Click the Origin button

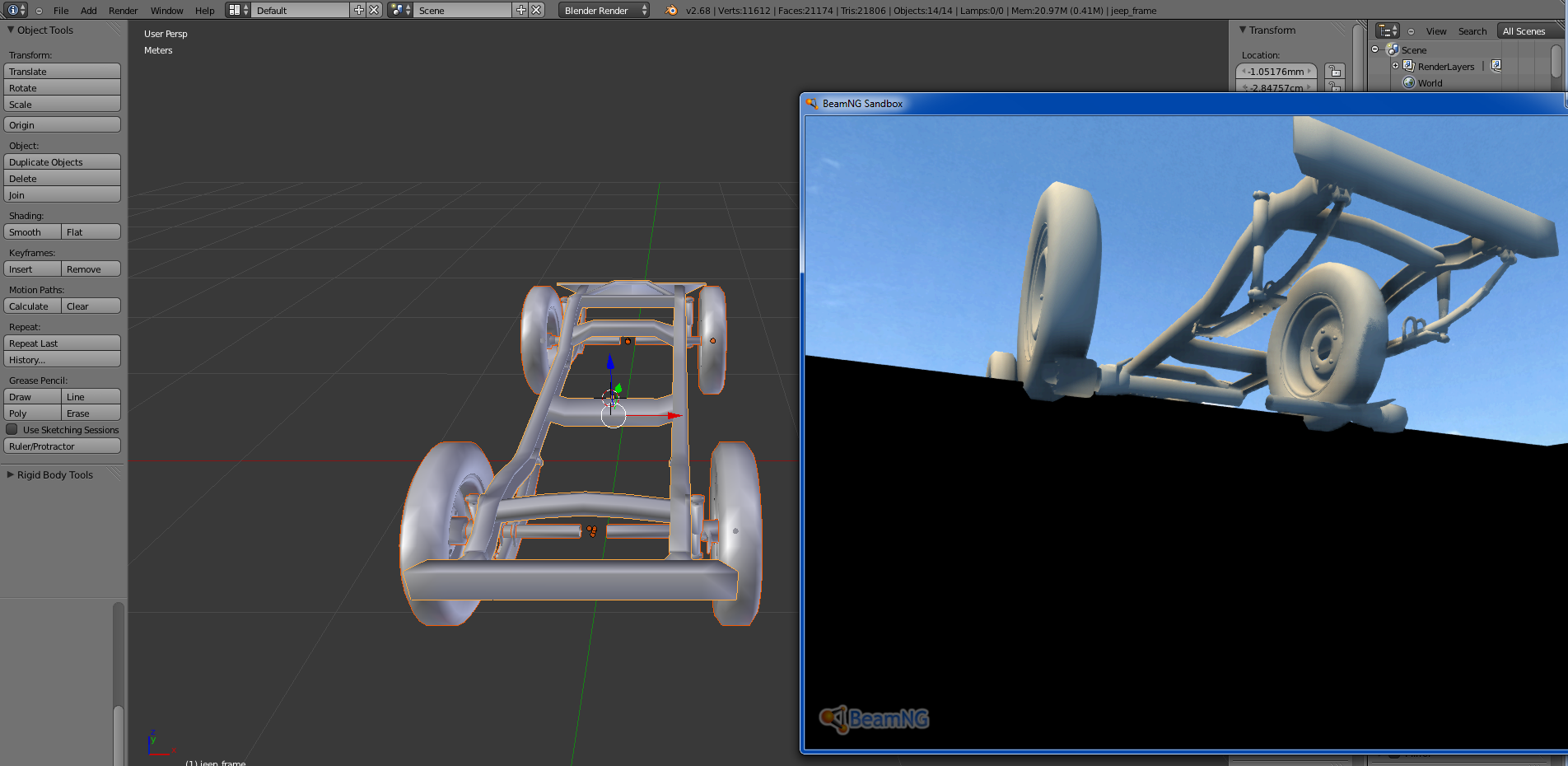click(62, 124)
